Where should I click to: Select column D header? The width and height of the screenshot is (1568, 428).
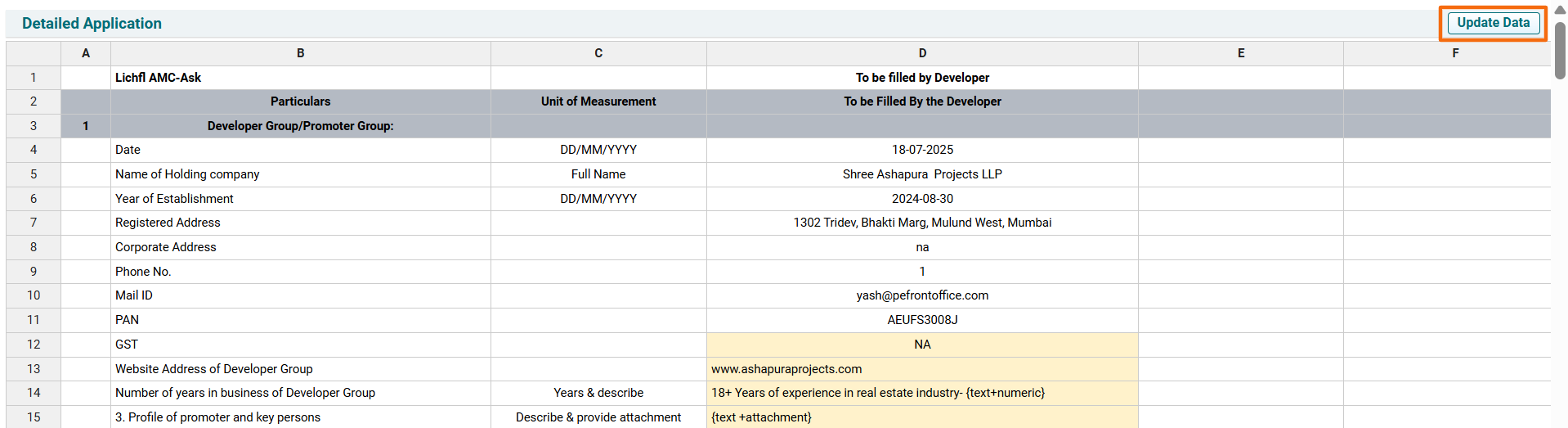tap(922, 53)
